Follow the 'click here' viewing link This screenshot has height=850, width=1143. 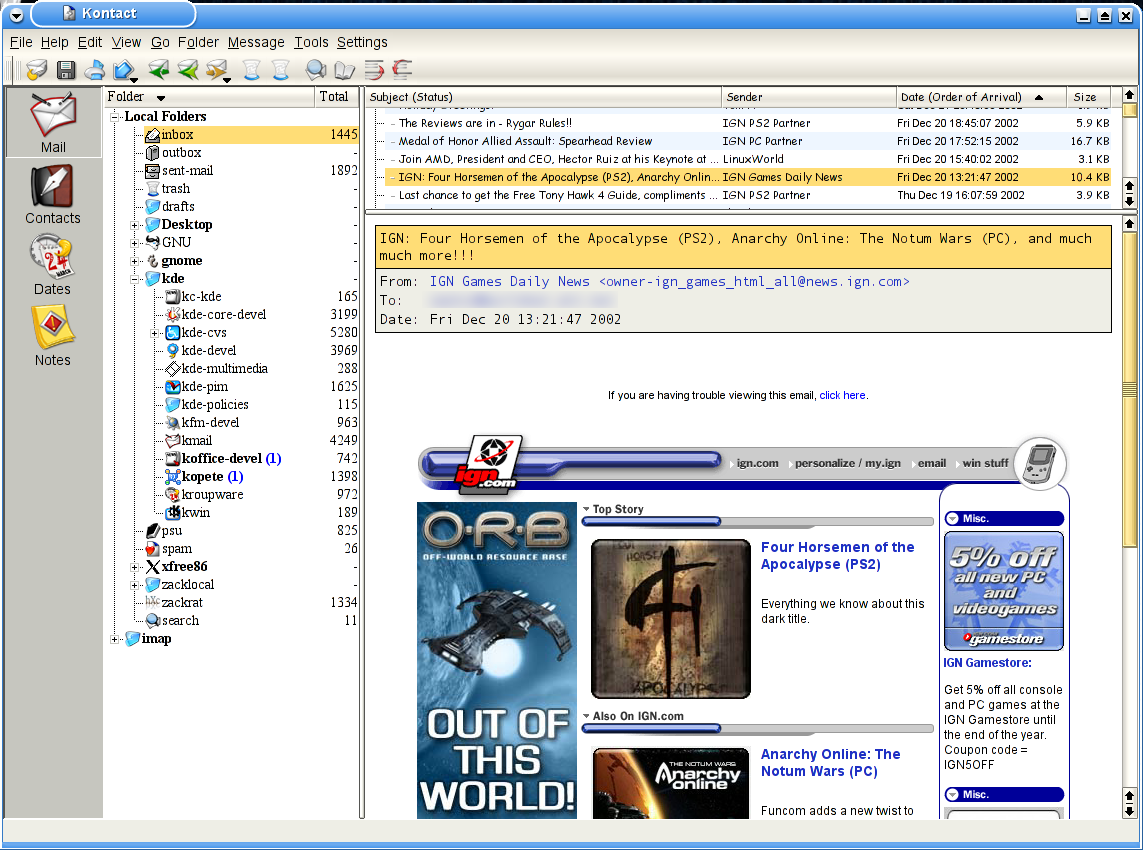point(842,395)
